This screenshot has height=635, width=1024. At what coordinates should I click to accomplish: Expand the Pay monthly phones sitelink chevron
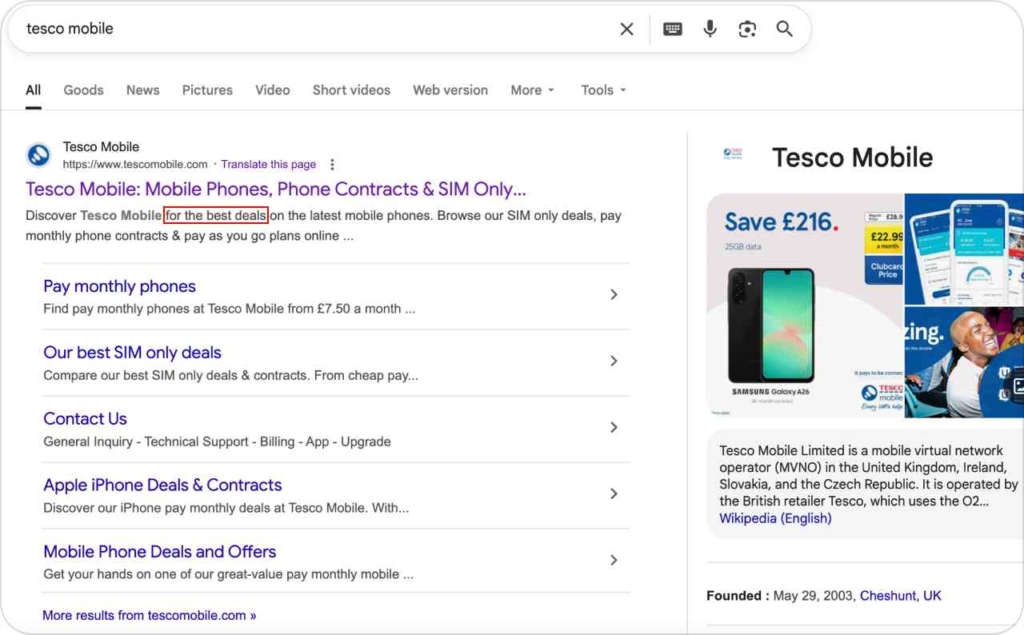tap(613, 294)
